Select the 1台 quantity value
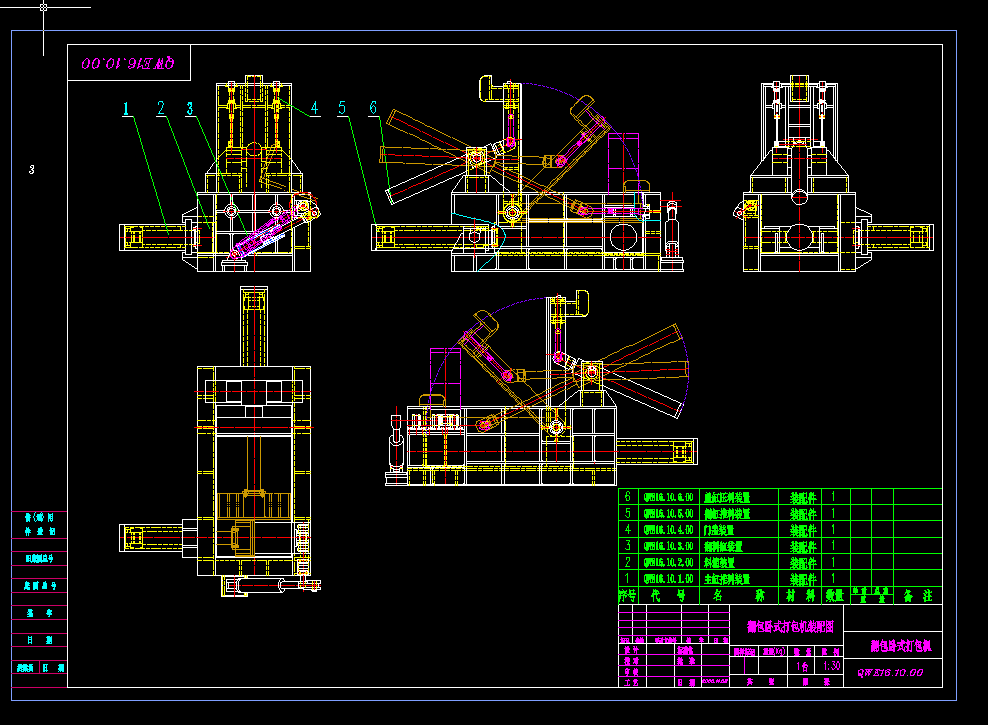This screenshot has height=725, width=988. click(x=802, y=666)
